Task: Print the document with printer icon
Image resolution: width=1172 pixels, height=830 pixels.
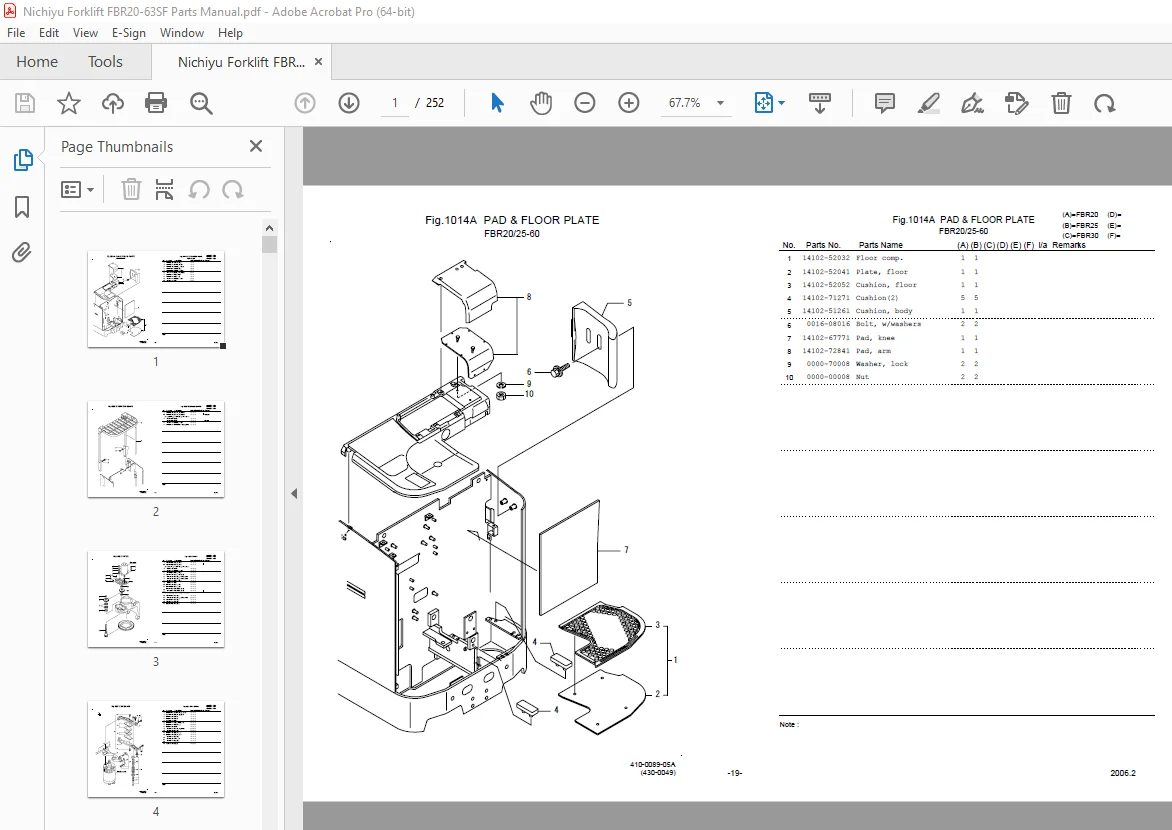Action: tap(156, 103)
